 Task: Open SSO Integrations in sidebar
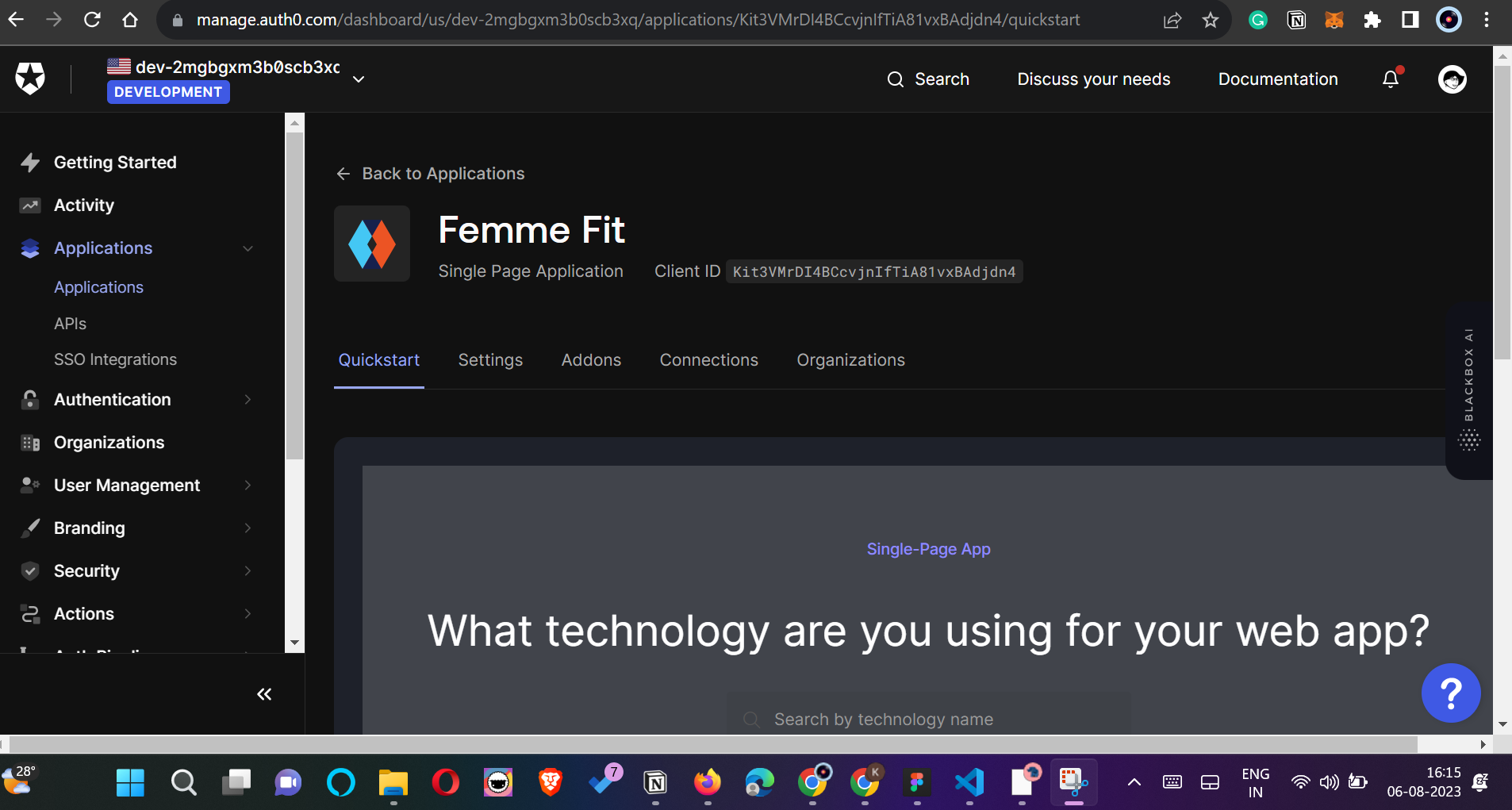[x=115, y=359]
